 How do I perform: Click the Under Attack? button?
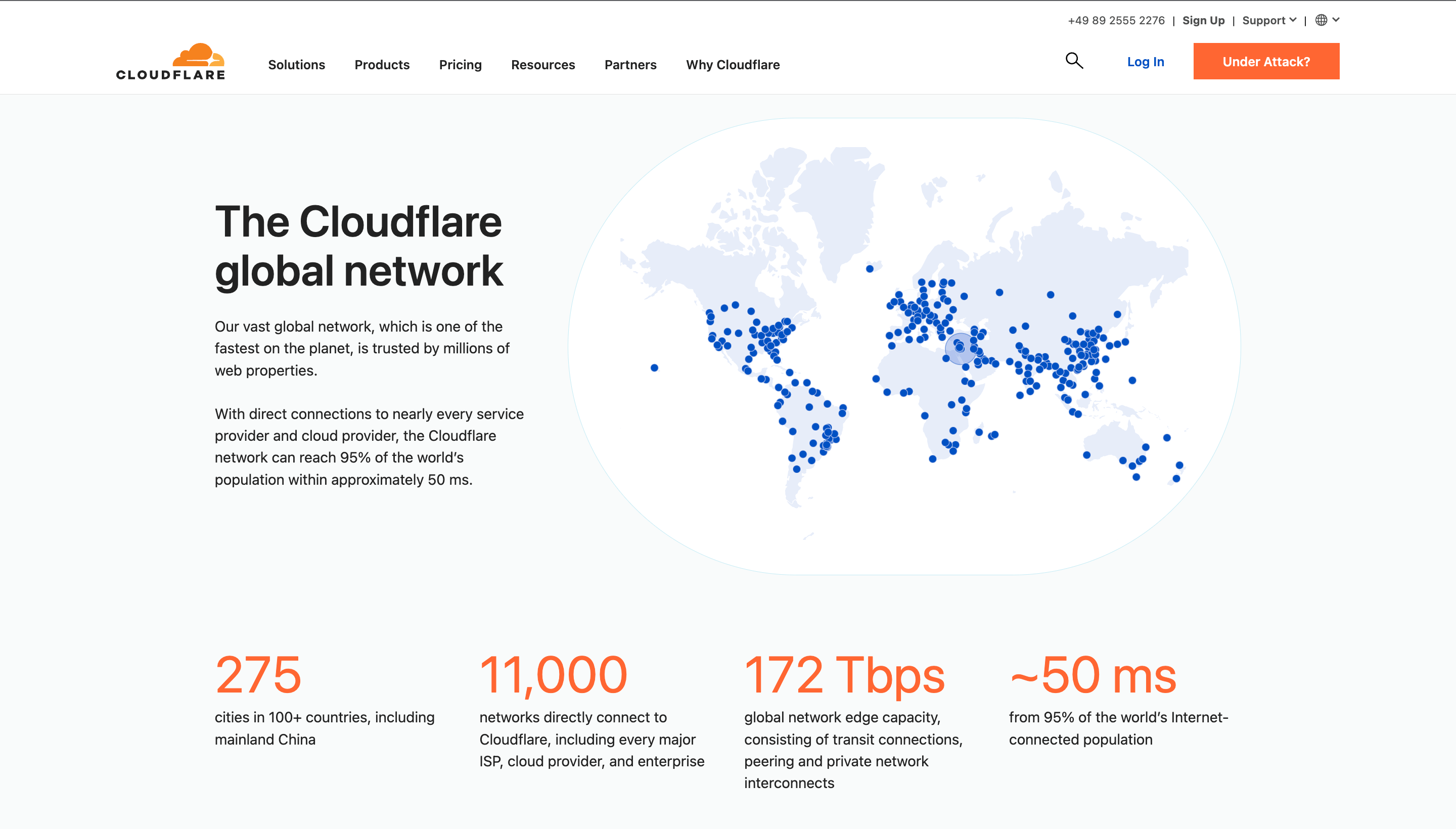coord(1266,62)
